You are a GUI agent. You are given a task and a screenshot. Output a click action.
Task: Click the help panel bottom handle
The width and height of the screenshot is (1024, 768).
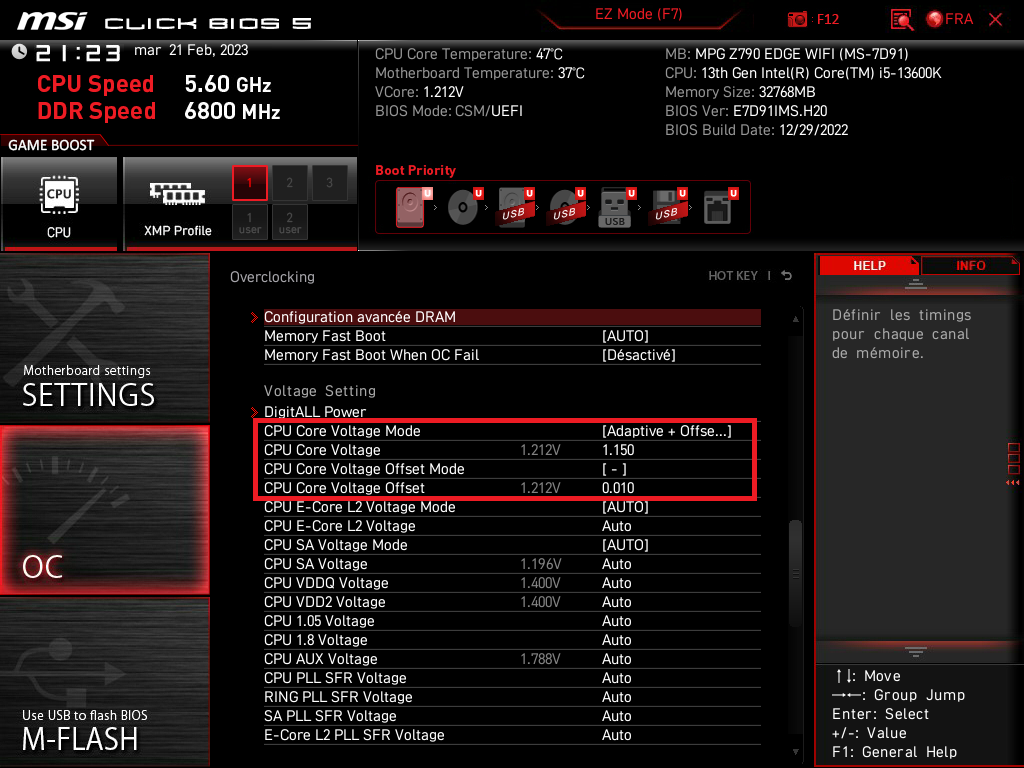[x=916, y=652]
